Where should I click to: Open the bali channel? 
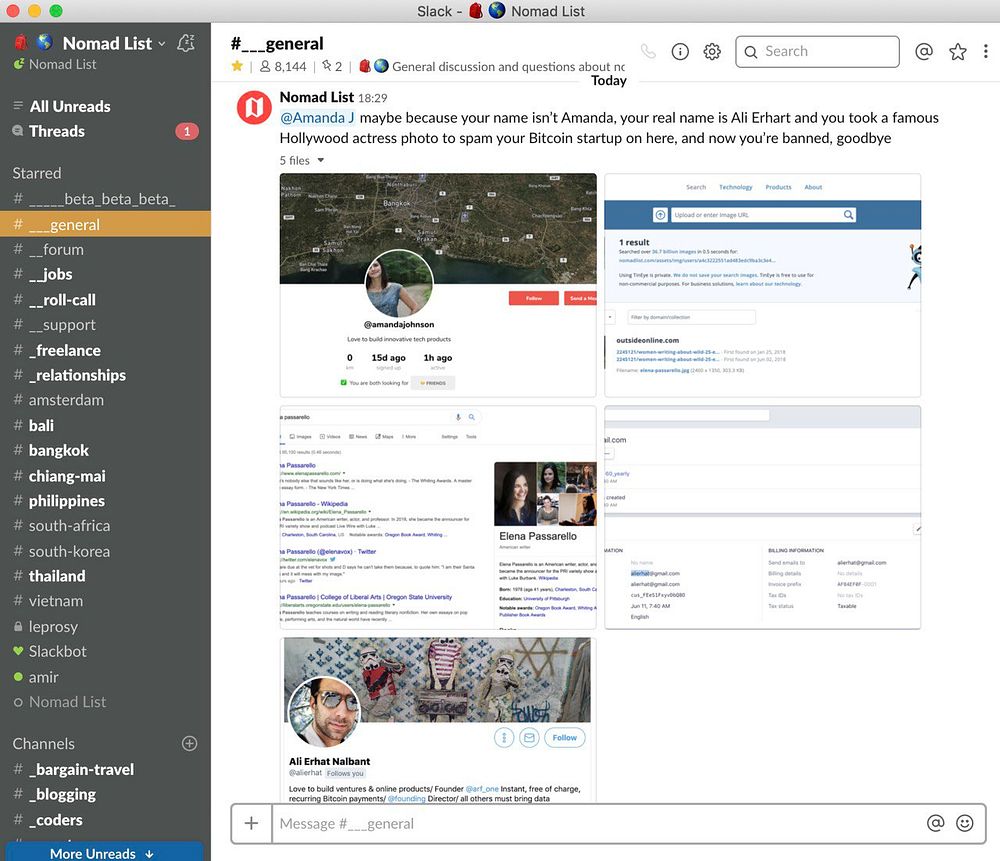105,425
